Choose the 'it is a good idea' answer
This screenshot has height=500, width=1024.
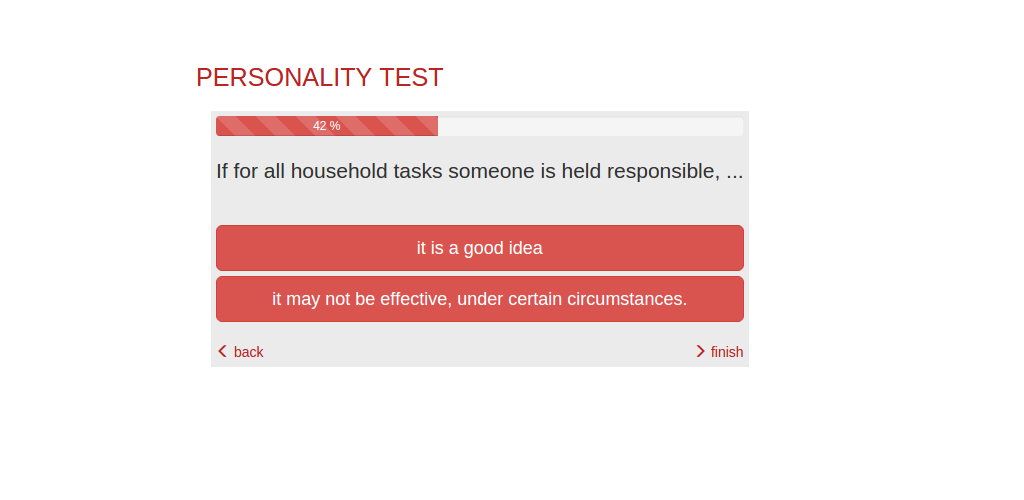click(x=480, y=248)
